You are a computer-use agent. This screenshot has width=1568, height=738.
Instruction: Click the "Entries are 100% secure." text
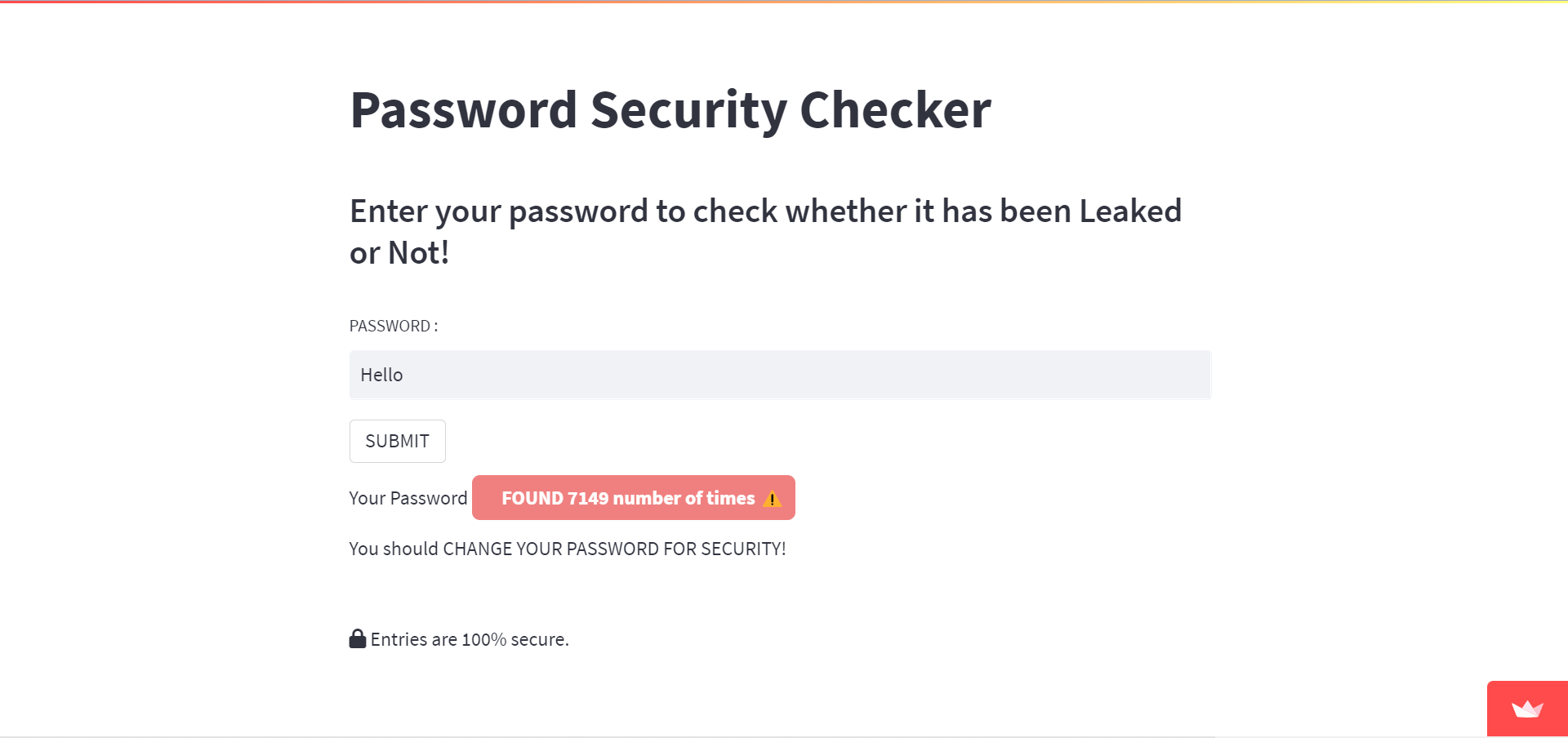[x=470, y=639]
